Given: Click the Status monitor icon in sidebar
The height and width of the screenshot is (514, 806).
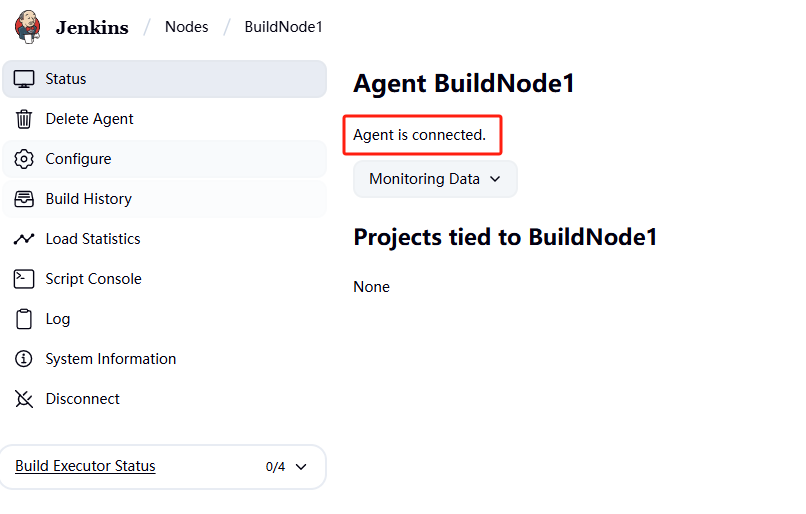Looking at the screenshot, I should click(25, 79).
